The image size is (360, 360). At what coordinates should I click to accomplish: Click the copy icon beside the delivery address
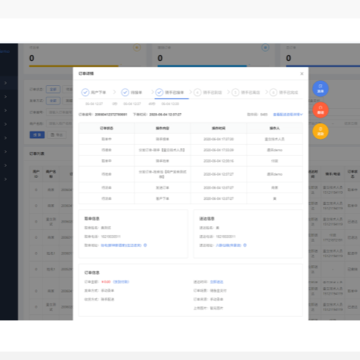point(245,245)
